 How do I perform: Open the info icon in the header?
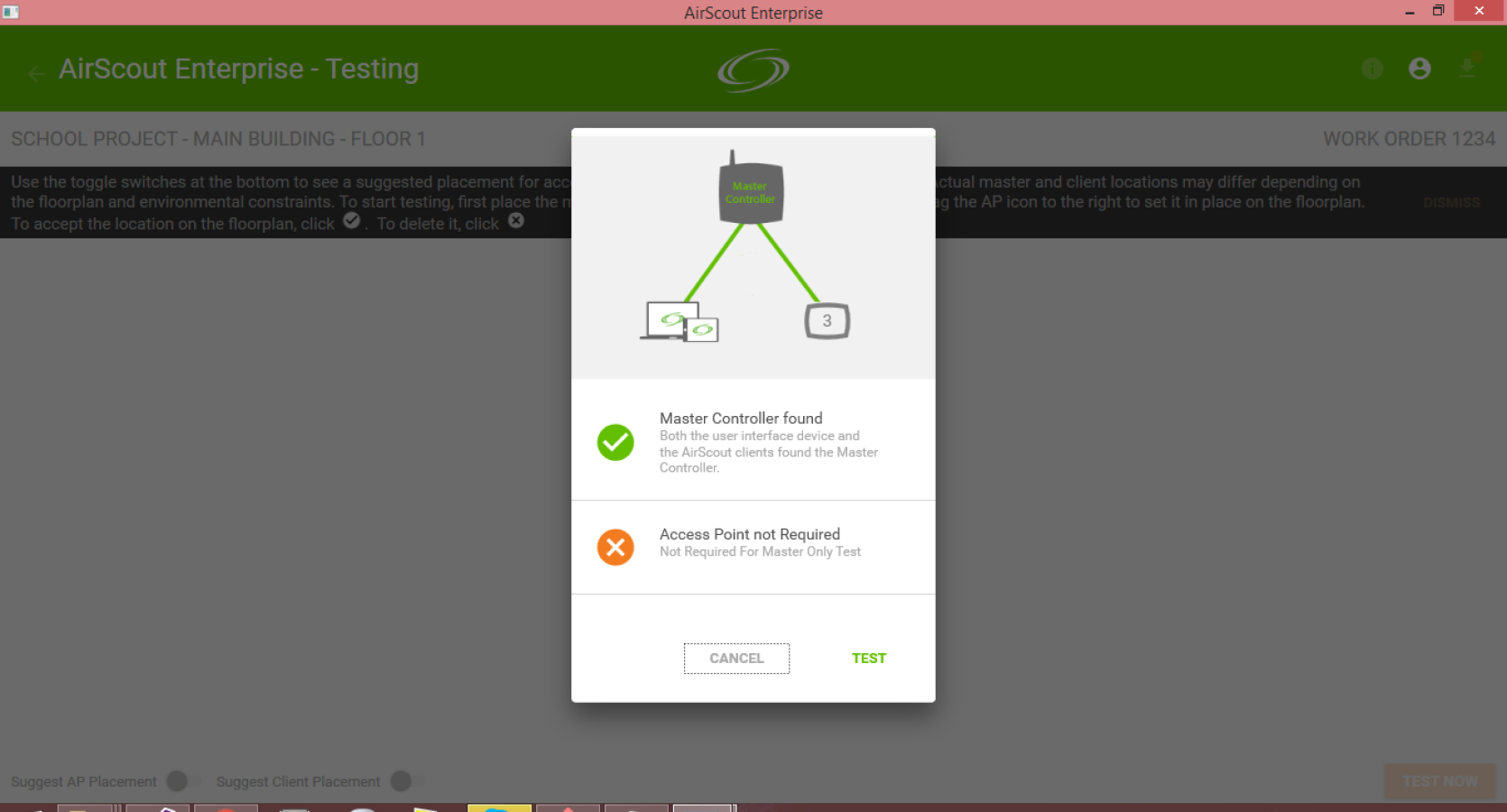tap(1372, 69)
